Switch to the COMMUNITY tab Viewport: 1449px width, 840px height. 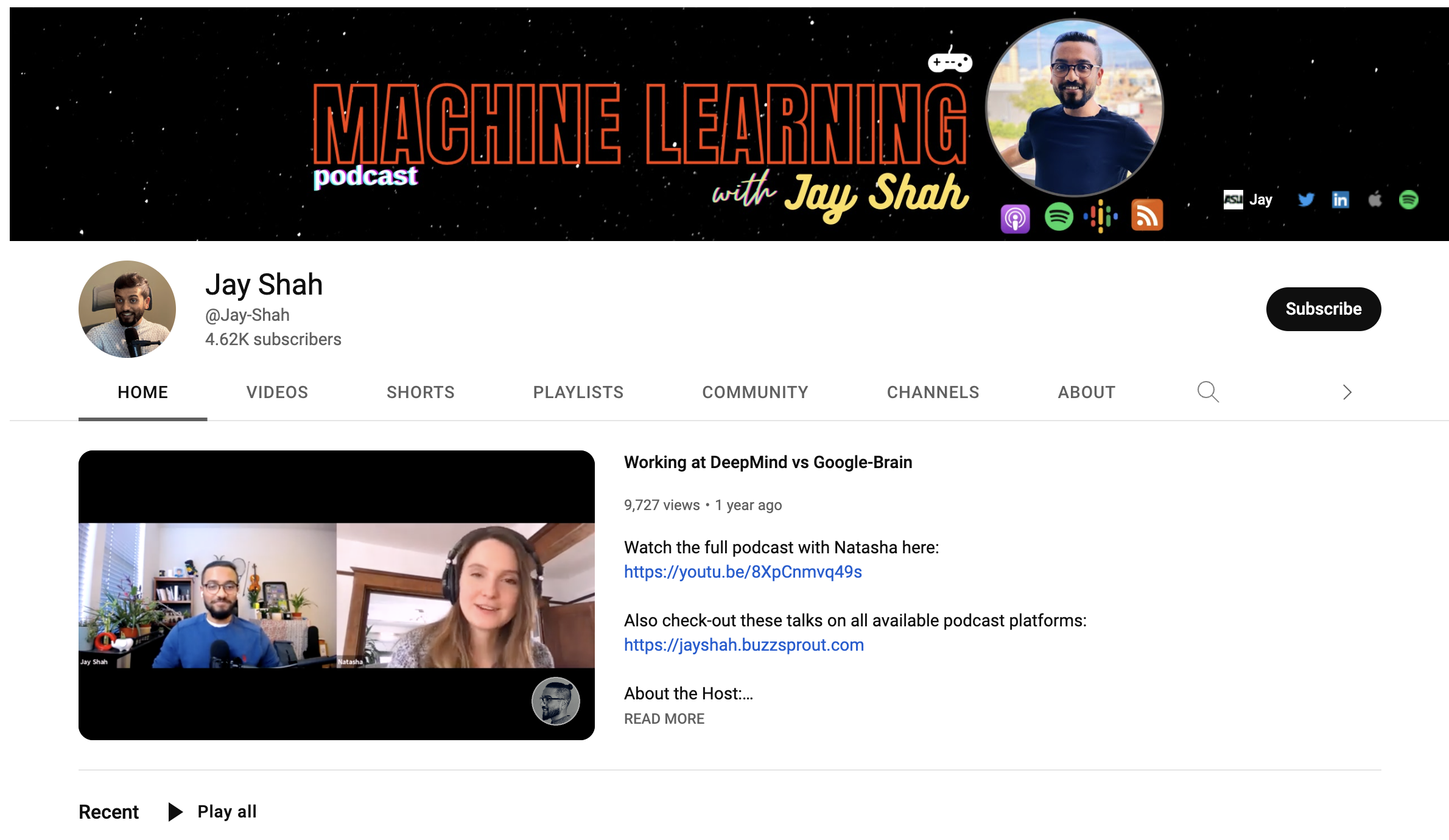[755, 392]
